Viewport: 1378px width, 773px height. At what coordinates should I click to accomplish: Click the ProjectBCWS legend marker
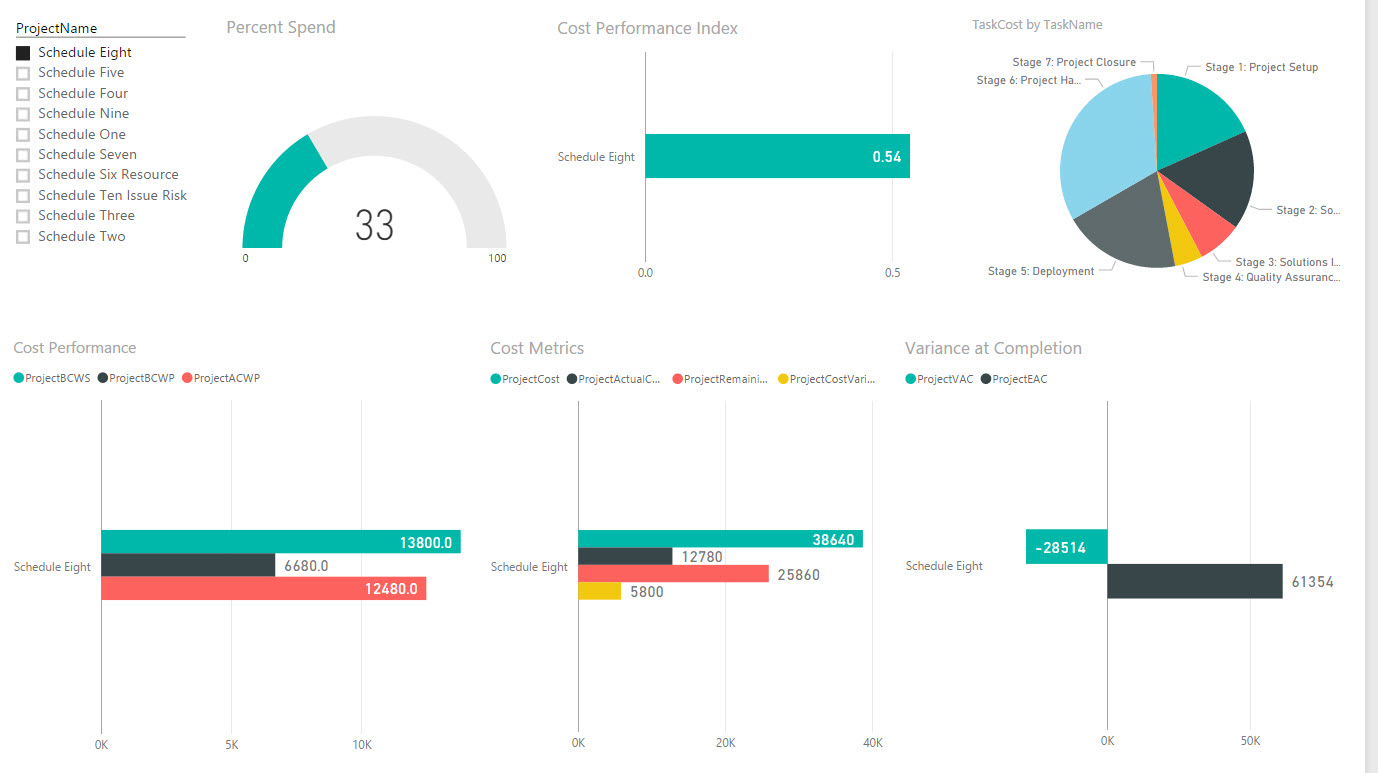(x=17, y=378)
